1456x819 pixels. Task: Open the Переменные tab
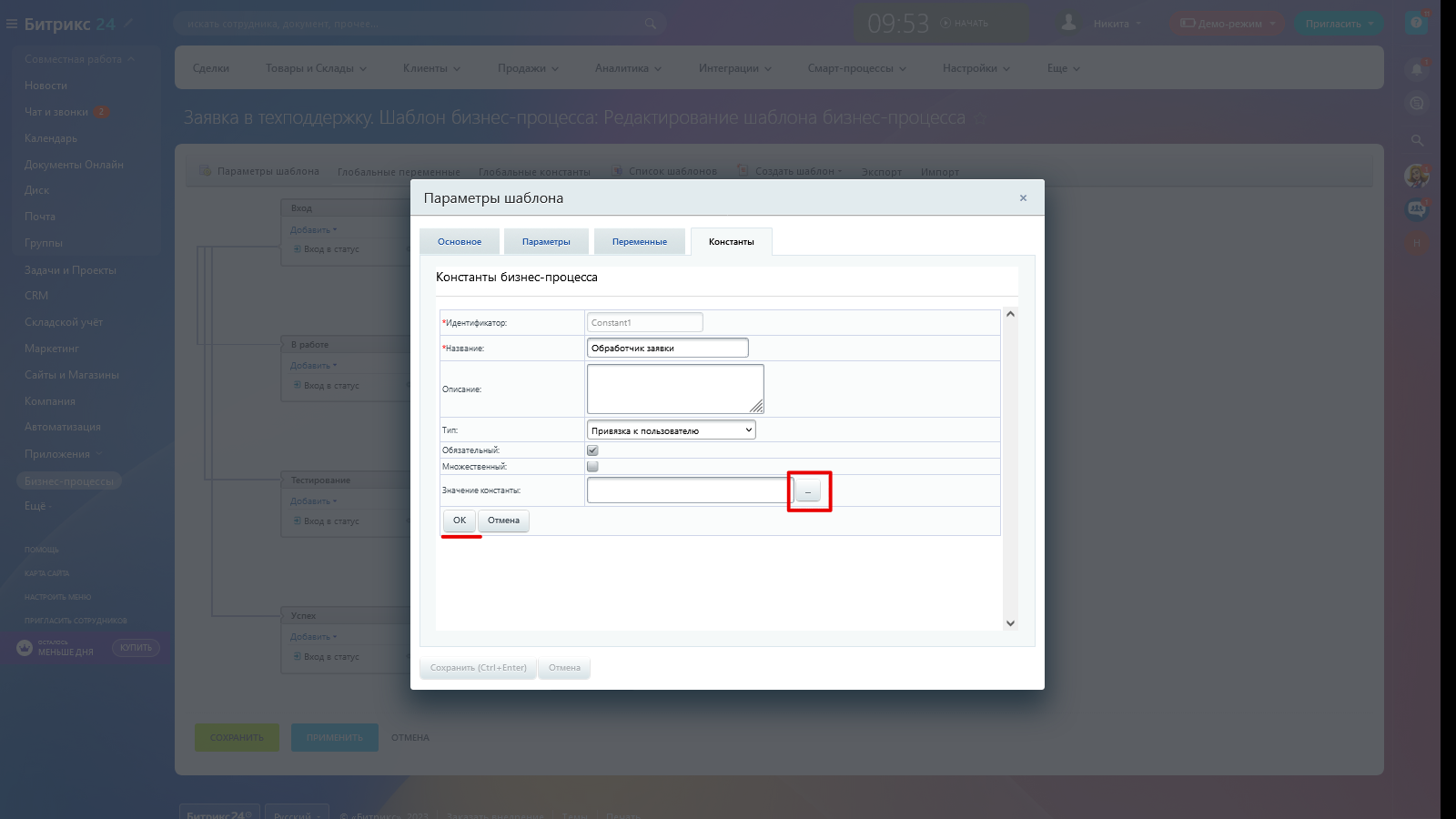pos(639,242)
